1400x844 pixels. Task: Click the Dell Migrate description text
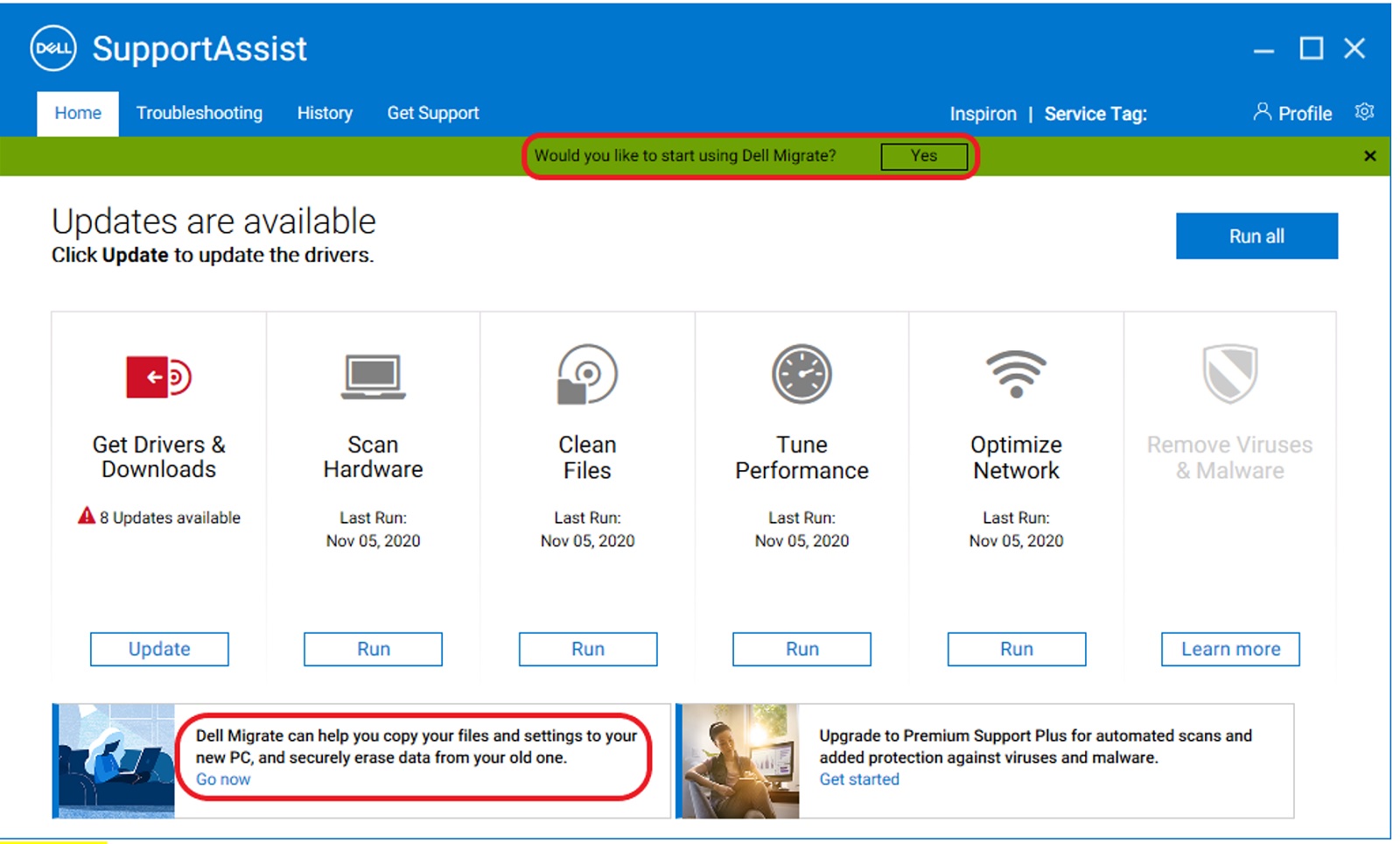pyautogui.click(x=416, y=747)
